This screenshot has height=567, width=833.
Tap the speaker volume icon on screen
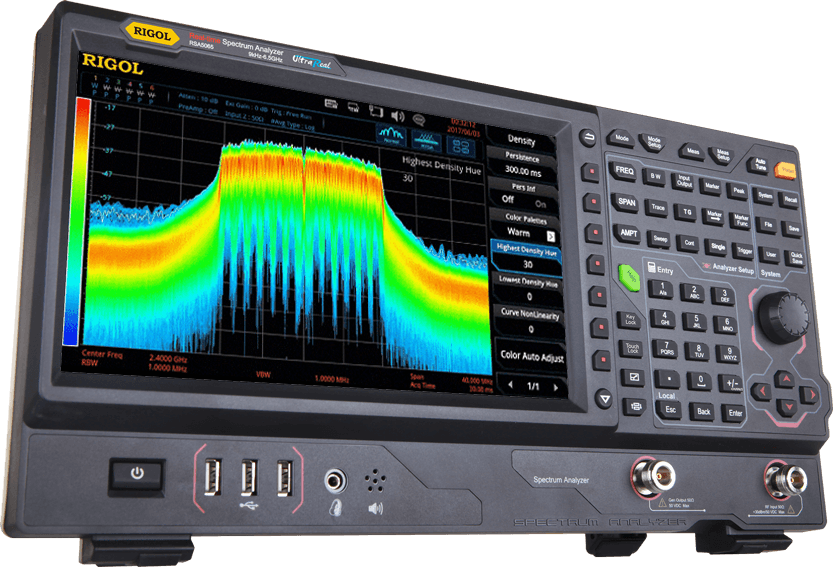point(397,116)
